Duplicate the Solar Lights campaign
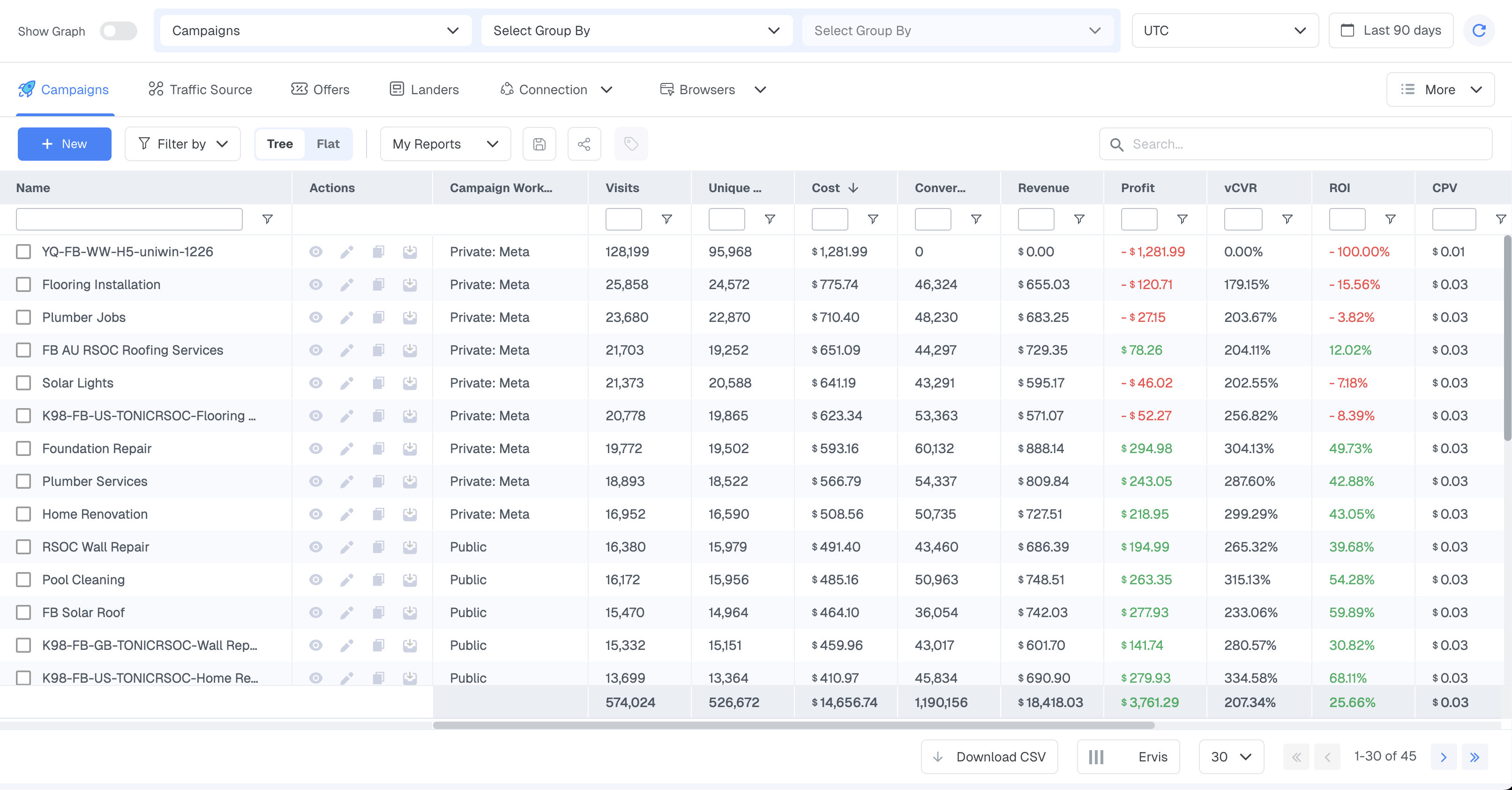 coord(378,383)
